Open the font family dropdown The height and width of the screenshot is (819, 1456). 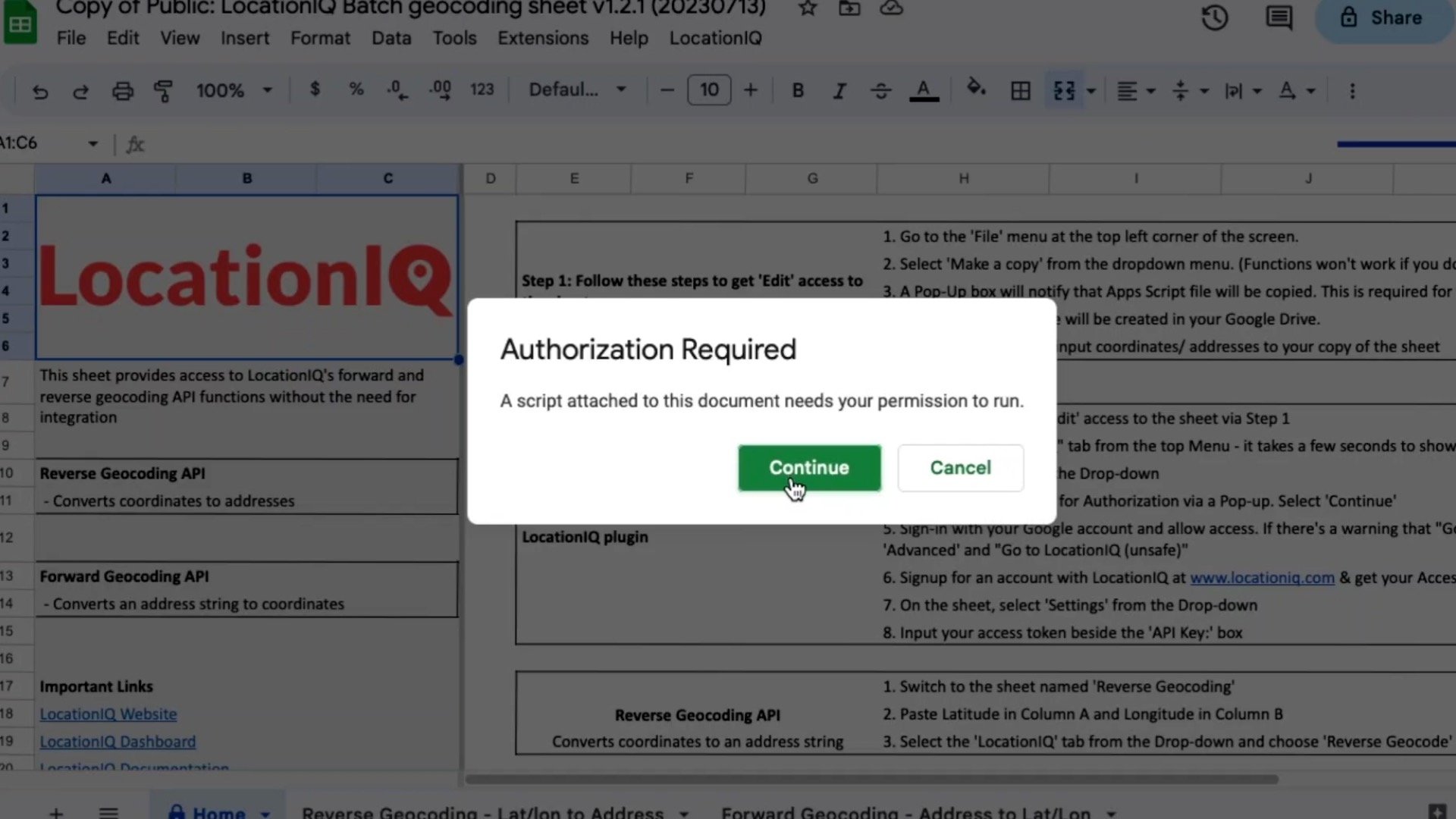pos(578,89)
